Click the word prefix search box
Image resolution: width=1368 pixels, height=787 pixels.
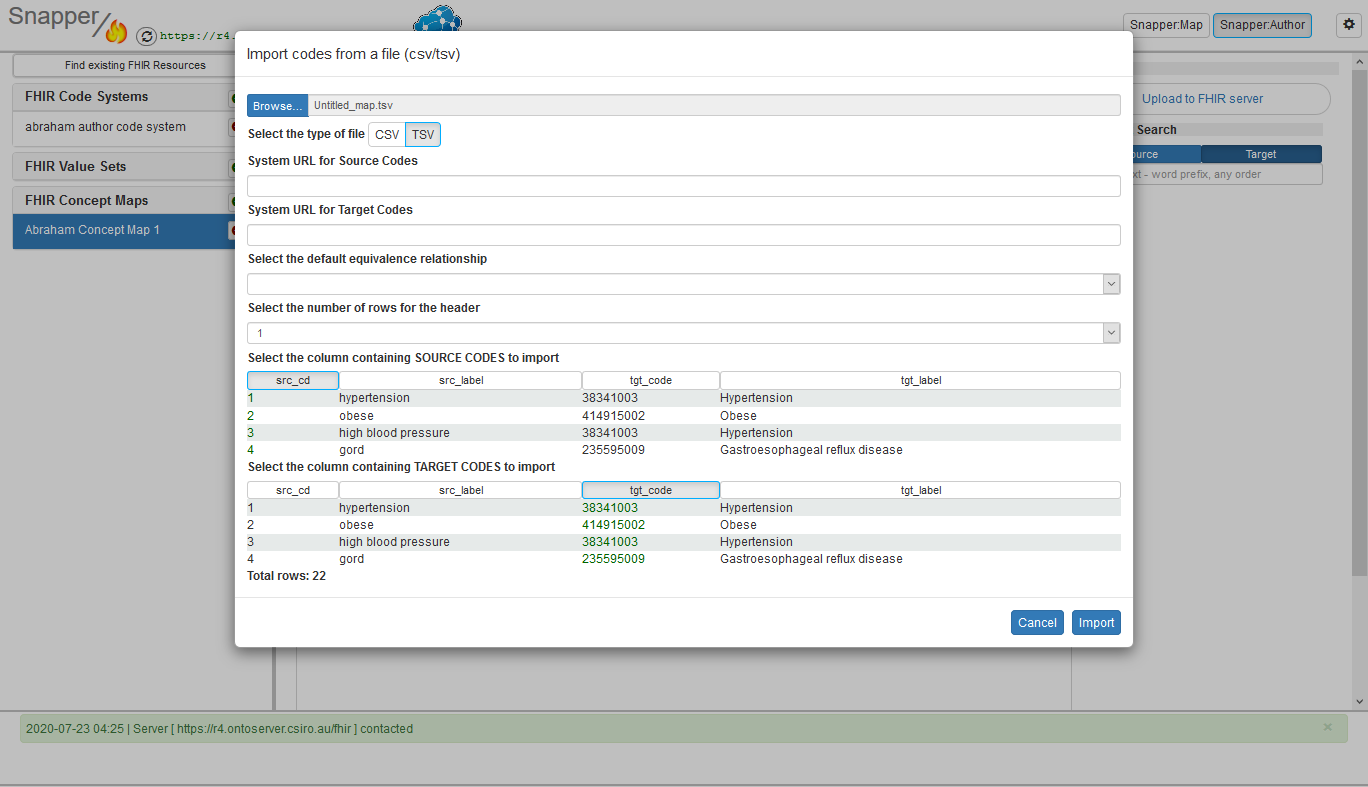pos(1227,174)
